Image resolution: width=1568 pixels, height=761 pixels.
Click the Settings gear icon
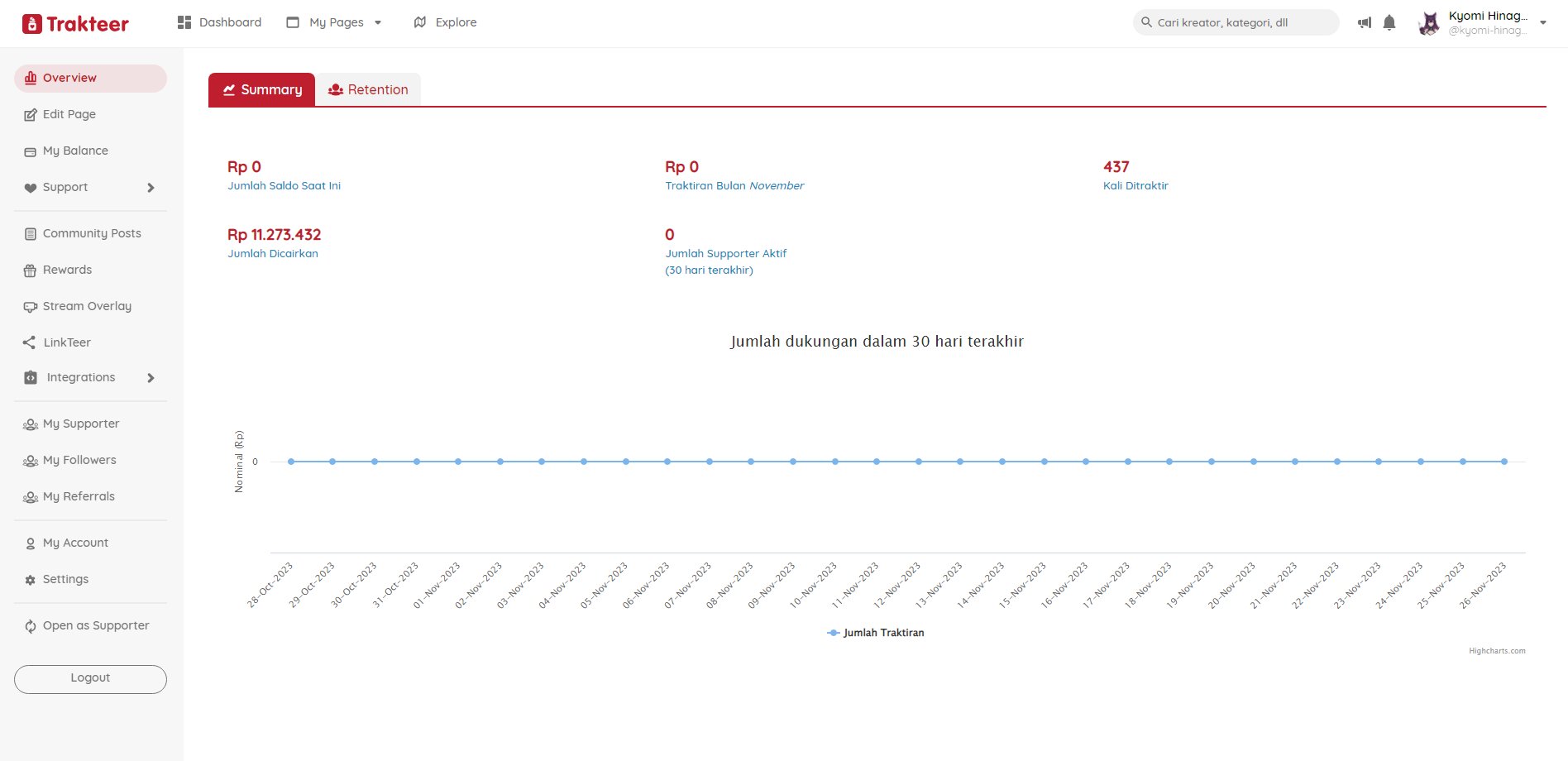(x=31, y=580)
